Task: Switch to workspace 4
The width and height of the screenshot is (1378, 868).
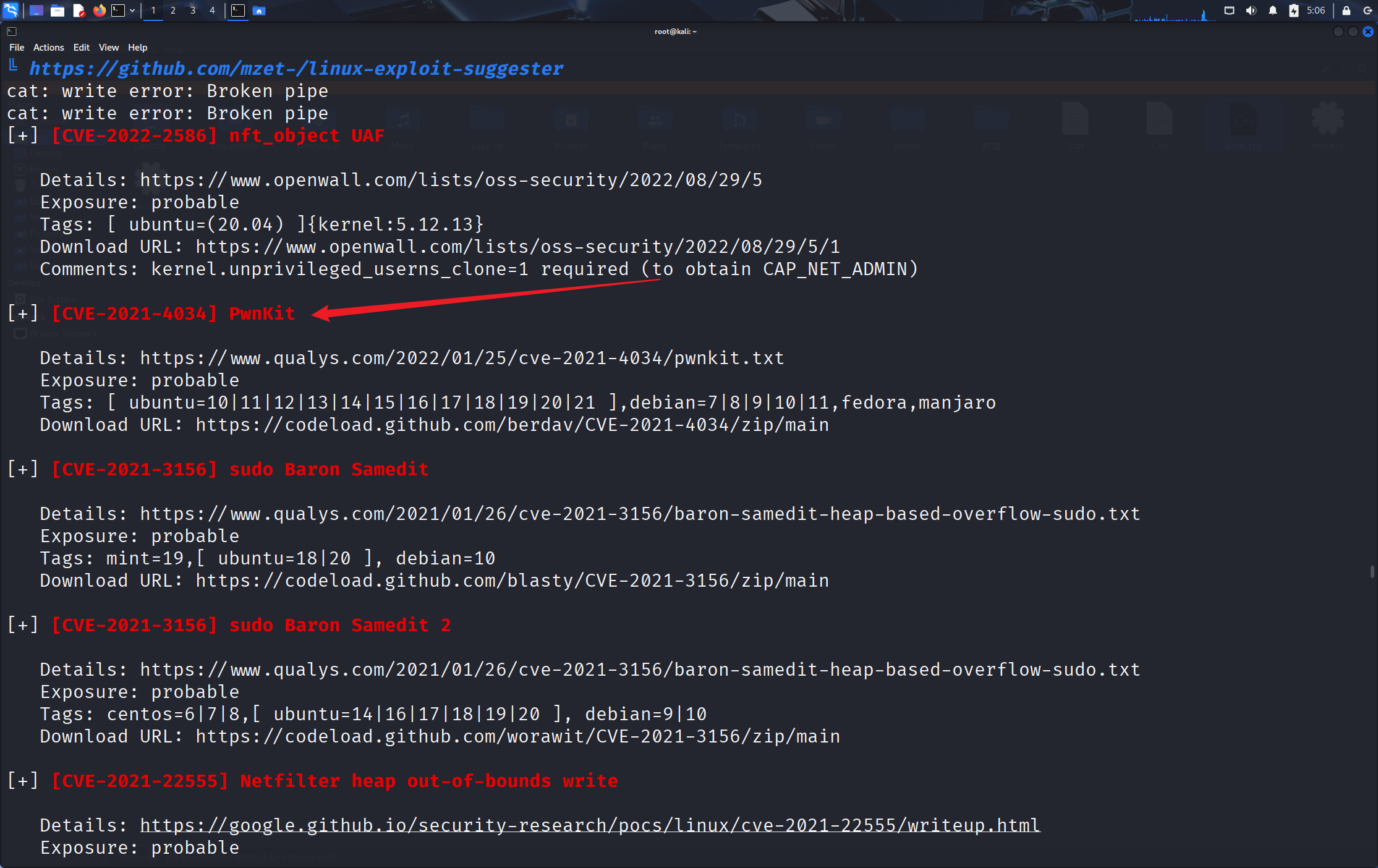Action: tap(212, 11)
